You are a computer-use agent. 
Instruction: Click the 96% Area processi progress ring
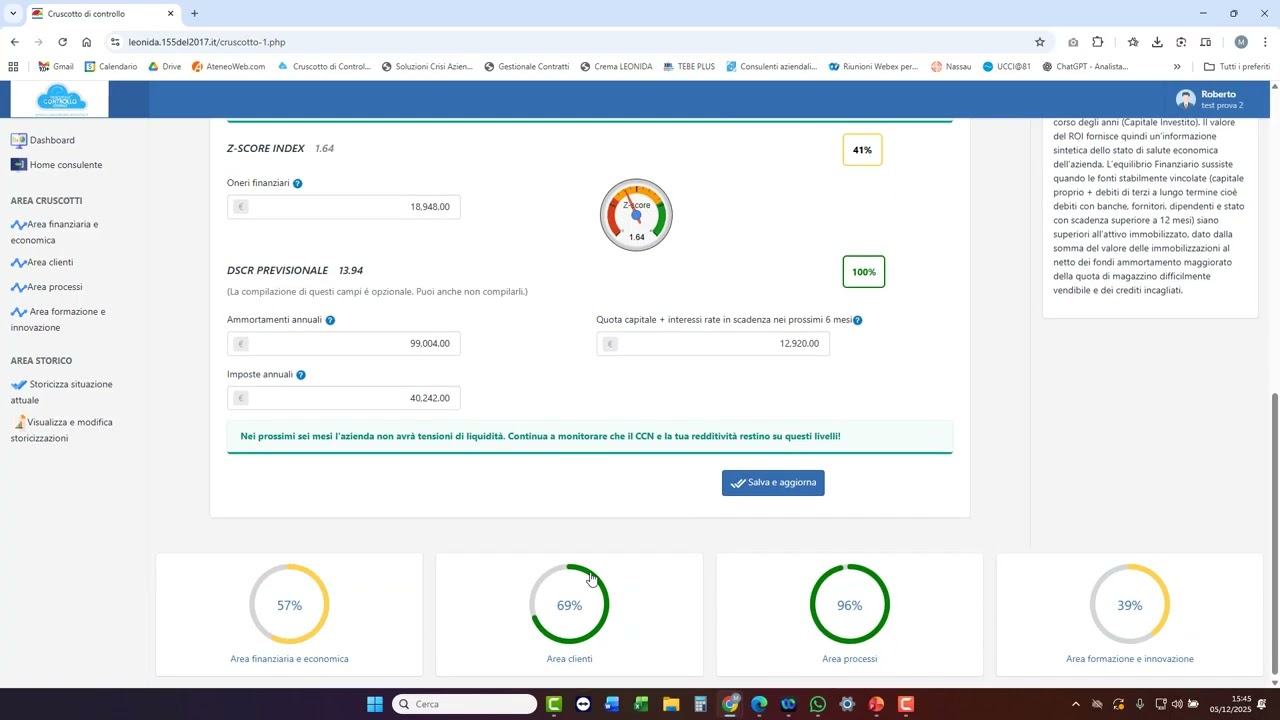(x=849, y=605)
